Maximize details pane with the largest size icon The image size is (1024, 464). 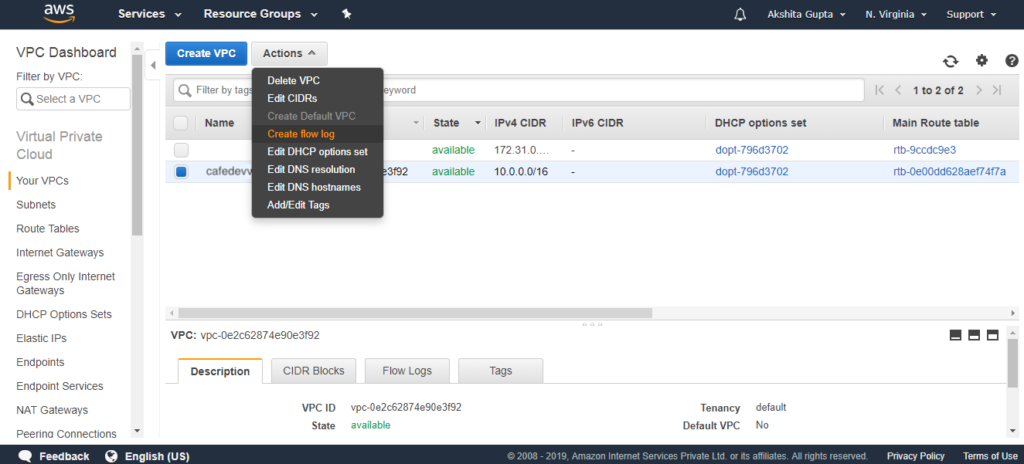click(x=993, y=335)
